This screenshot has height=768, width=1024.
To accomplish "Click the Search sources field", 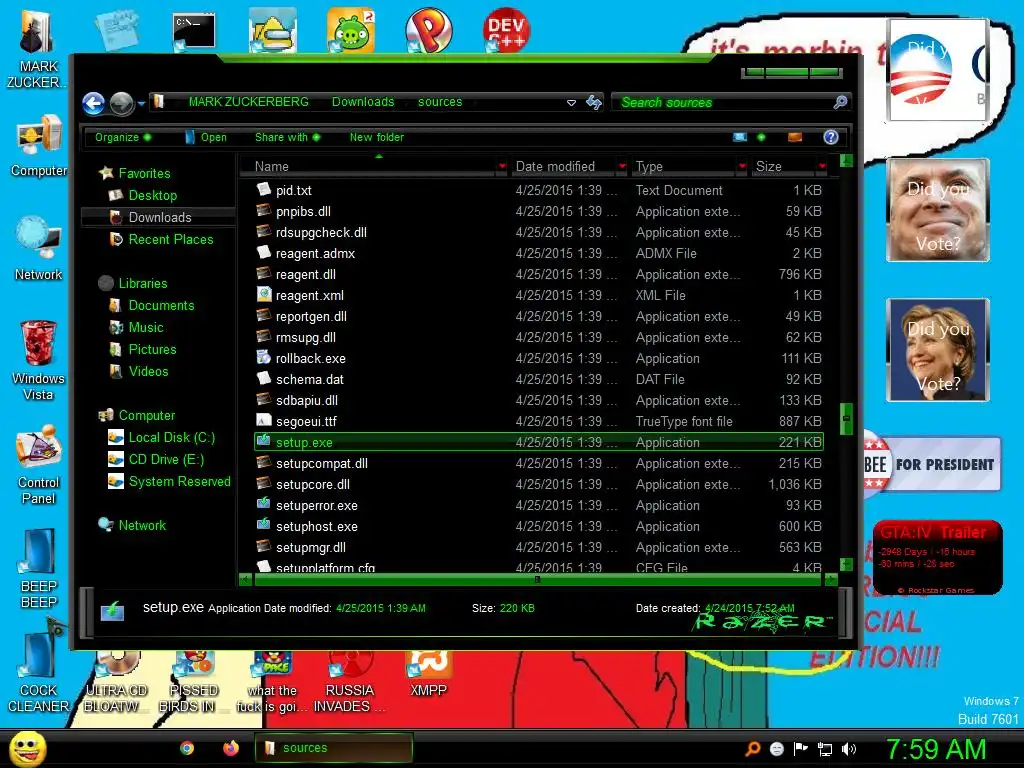I will click(x=722, y=103).
